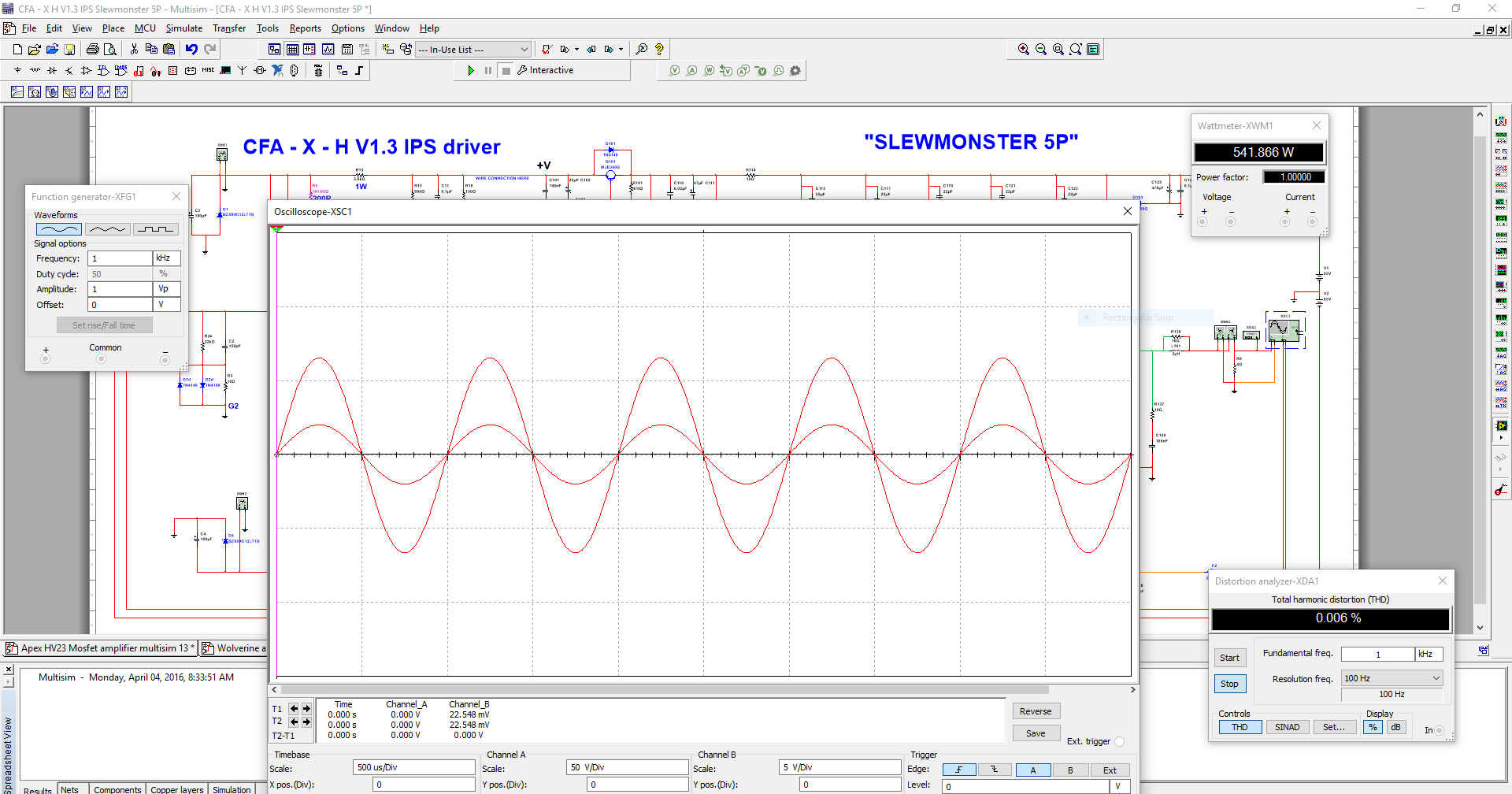Click Place Analog op-amp component icon

(x=87, y=70)
